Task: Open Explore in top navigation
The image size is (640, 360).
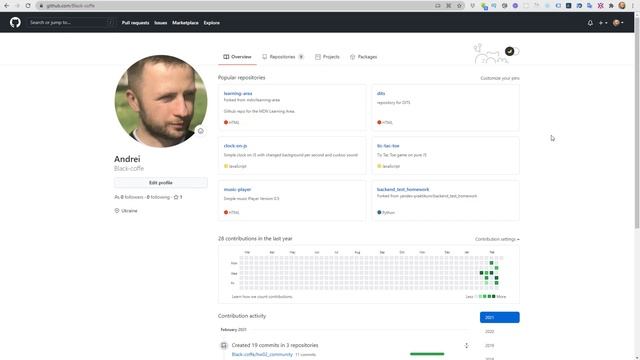Action: 212,23
